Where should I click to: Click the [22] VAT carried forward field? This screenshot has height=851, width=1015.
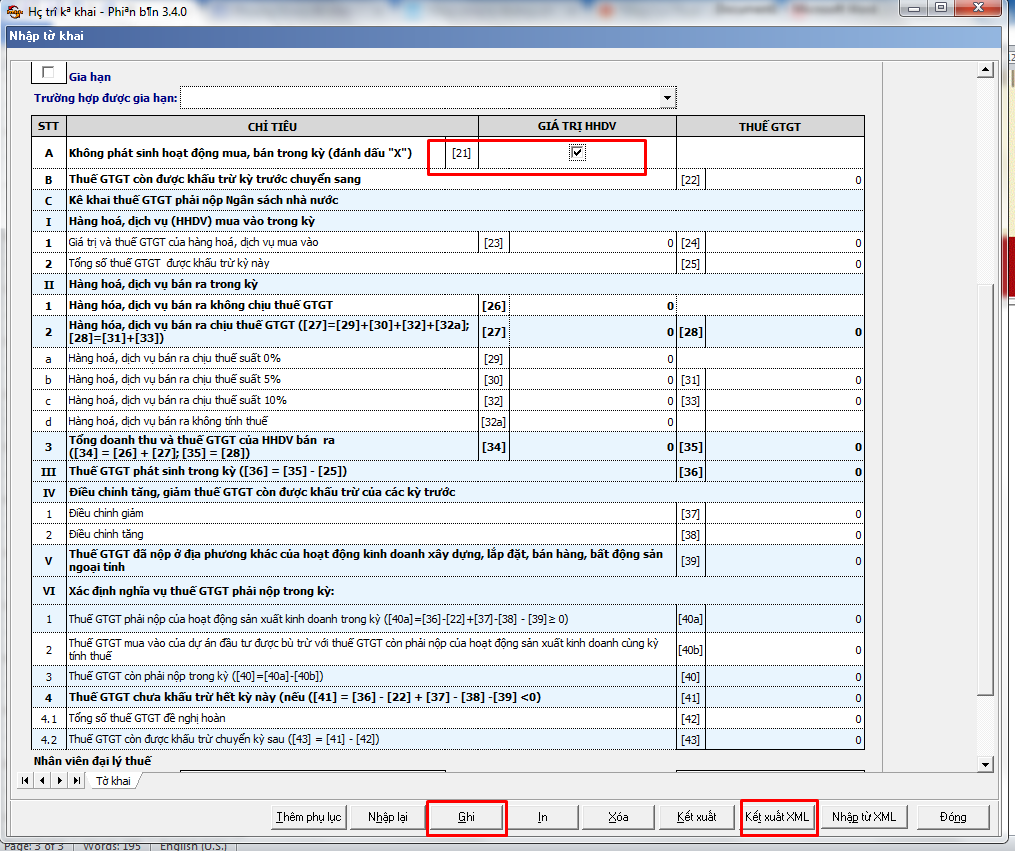[784, 180]
